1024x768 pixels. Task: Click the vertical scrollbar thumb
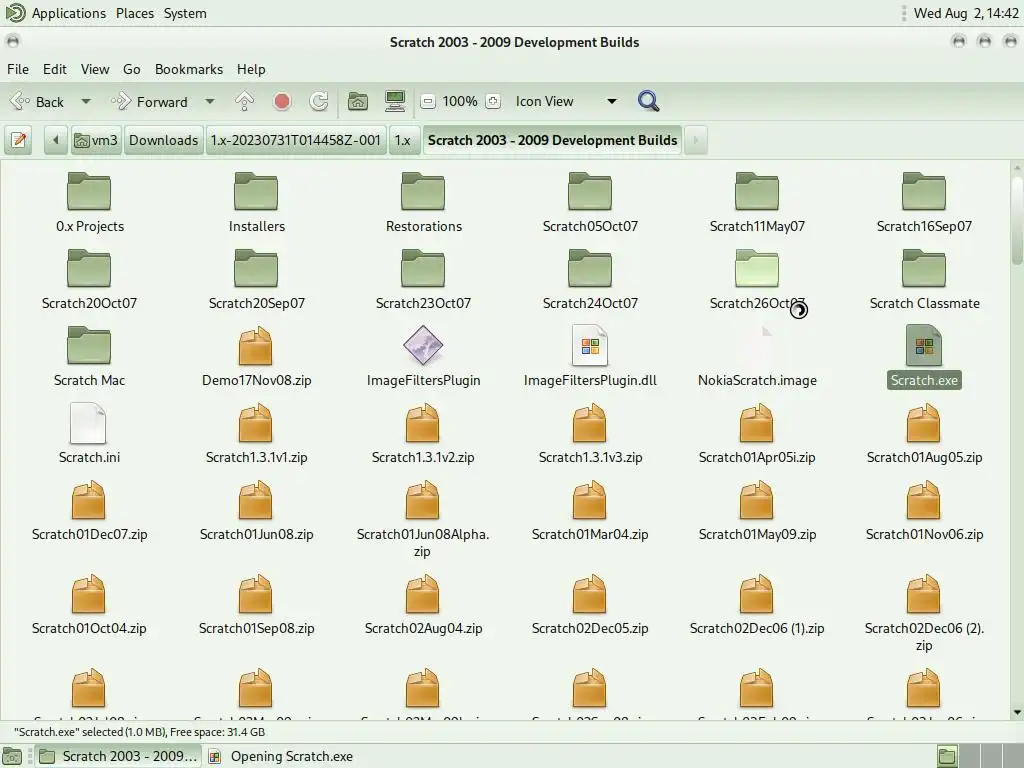coord(1017,220)
